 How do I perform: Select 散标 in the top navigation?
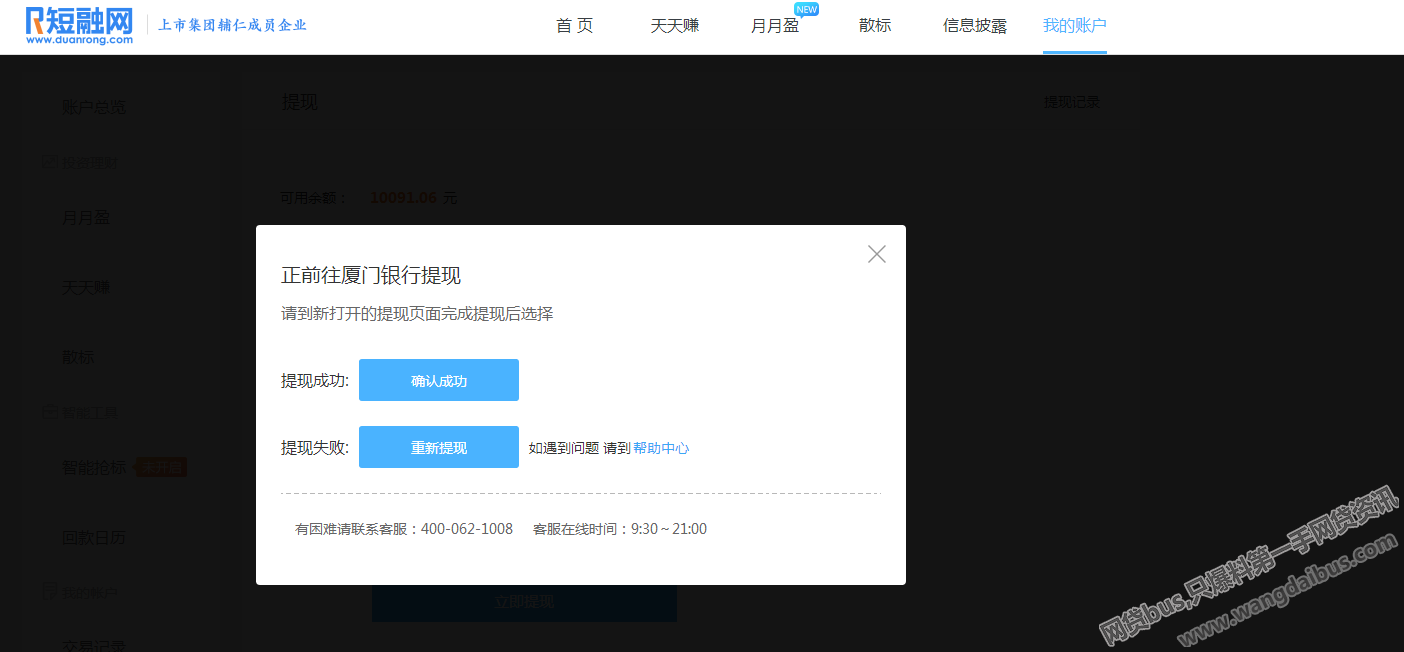[x=875, y=25]
